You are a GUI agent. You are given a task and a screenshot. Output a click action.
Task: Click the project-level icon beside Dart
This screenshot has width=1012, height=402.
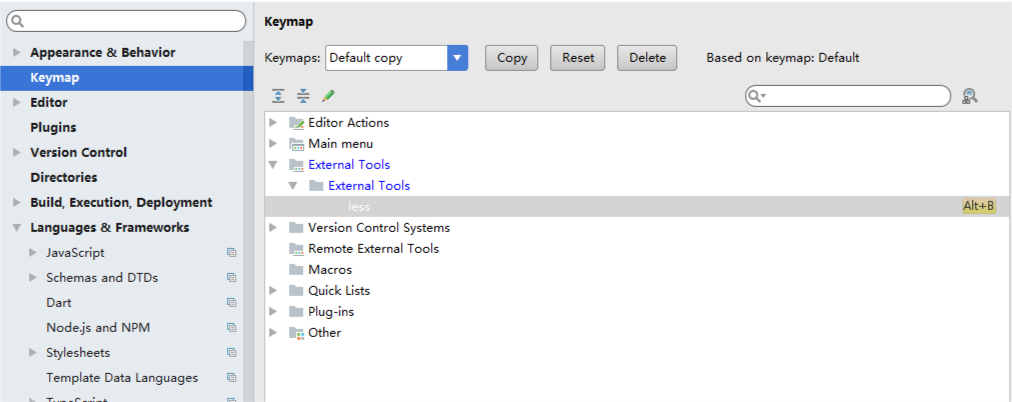(232, 303)
